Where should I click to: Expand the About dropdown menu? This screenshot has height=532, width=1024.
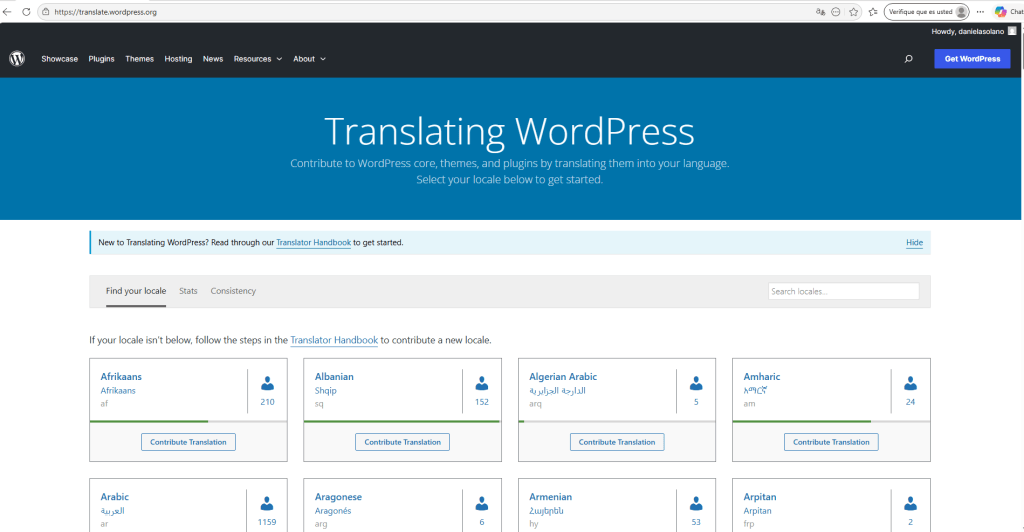point(309,59)
